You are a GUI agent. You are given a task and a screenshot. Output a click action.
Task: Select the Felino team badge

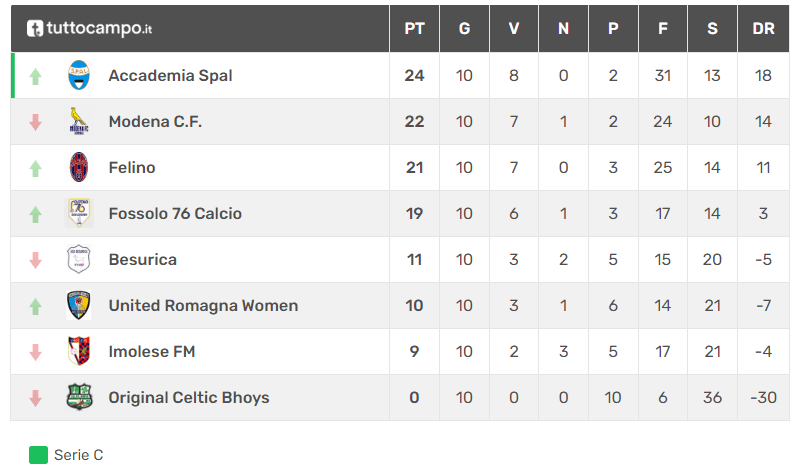coord(79,167)
